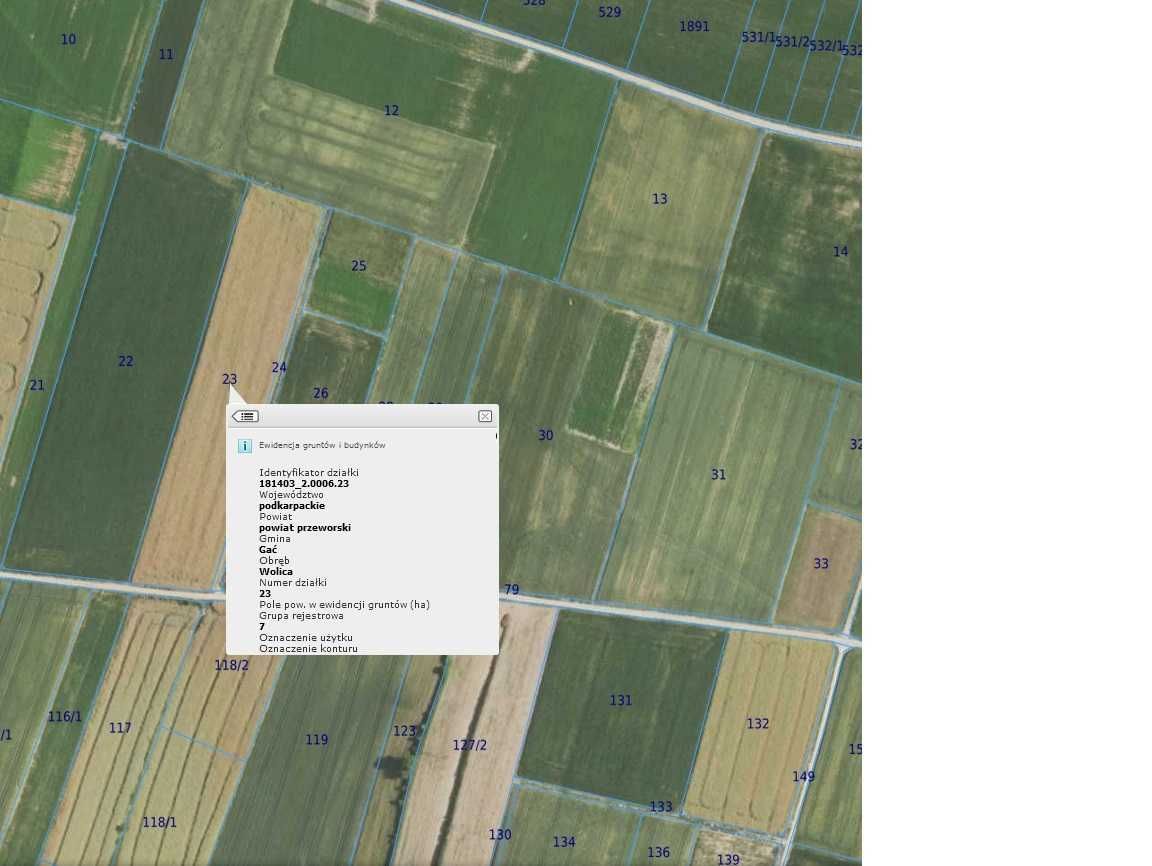Click parcel label 30 on the map
1152x866 pixels.
pos(545,436)
